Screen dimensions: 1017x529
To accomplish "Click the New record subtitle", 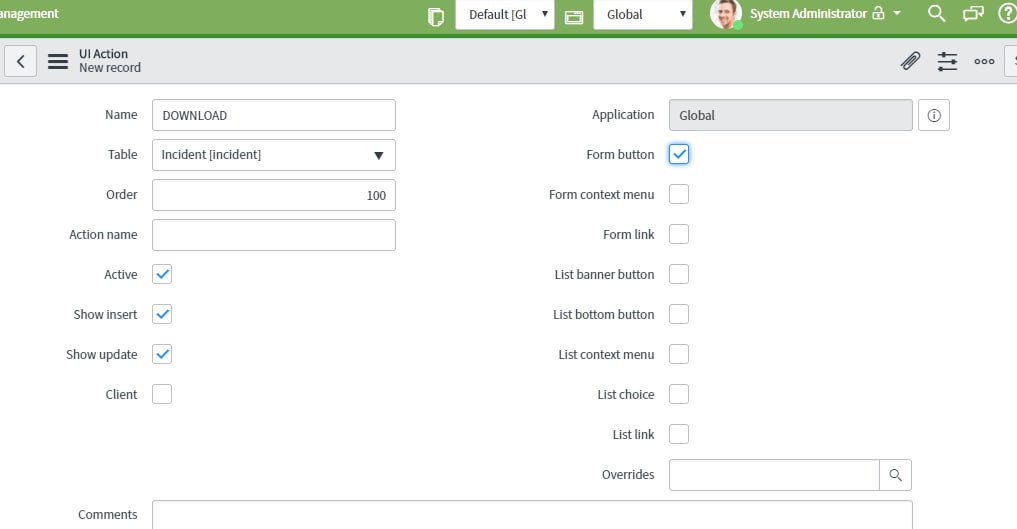I will (x=110, y=67).
